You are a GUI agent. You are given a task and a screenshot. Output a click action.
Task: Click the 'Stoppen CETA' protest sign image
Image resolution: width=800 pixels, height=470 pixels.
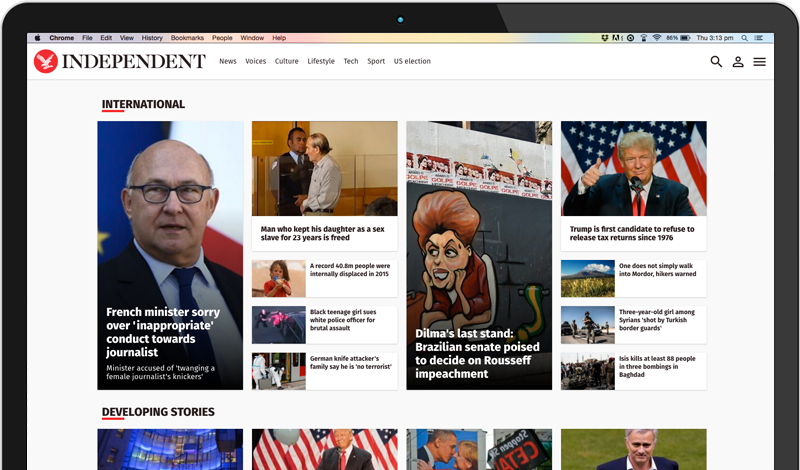click(x=479, y=449)
